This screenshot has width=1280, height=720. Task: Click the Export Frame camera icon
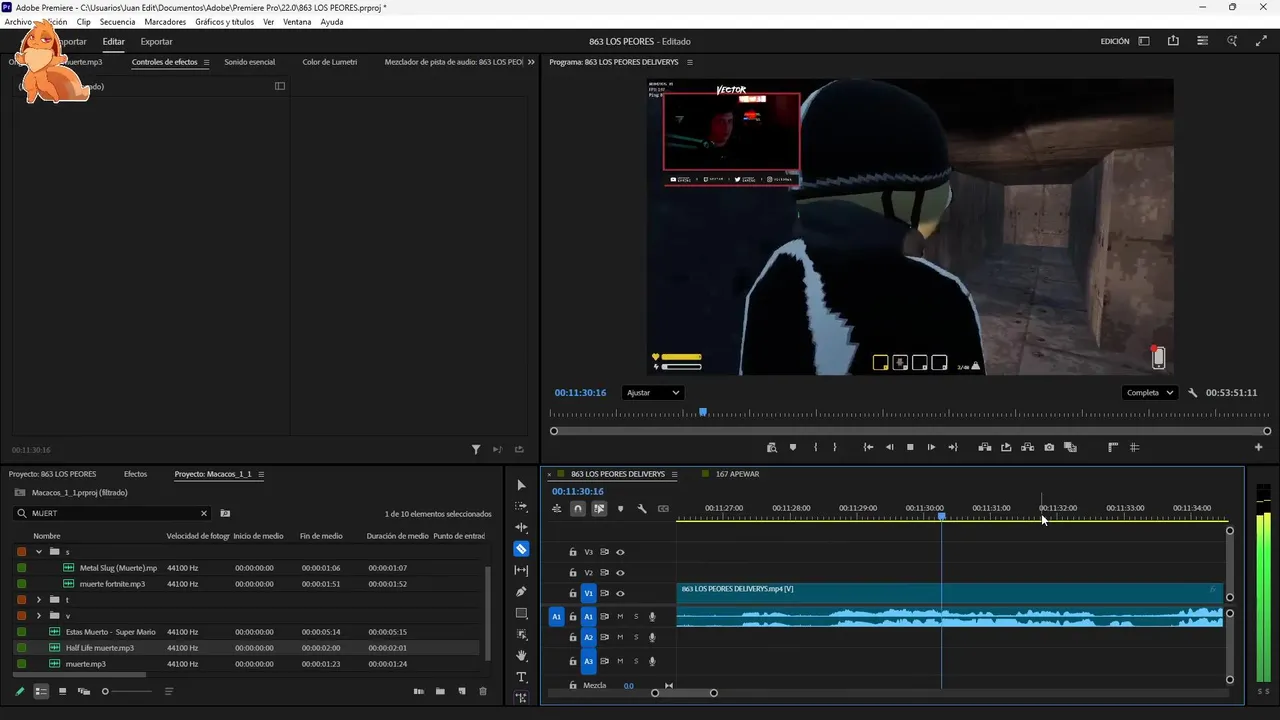point(1049,447)
